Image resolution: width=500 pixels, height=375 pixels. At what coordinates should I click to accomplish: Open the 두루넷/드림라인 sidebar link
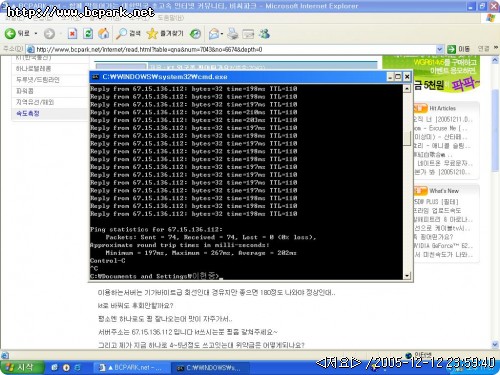(38, 80)
